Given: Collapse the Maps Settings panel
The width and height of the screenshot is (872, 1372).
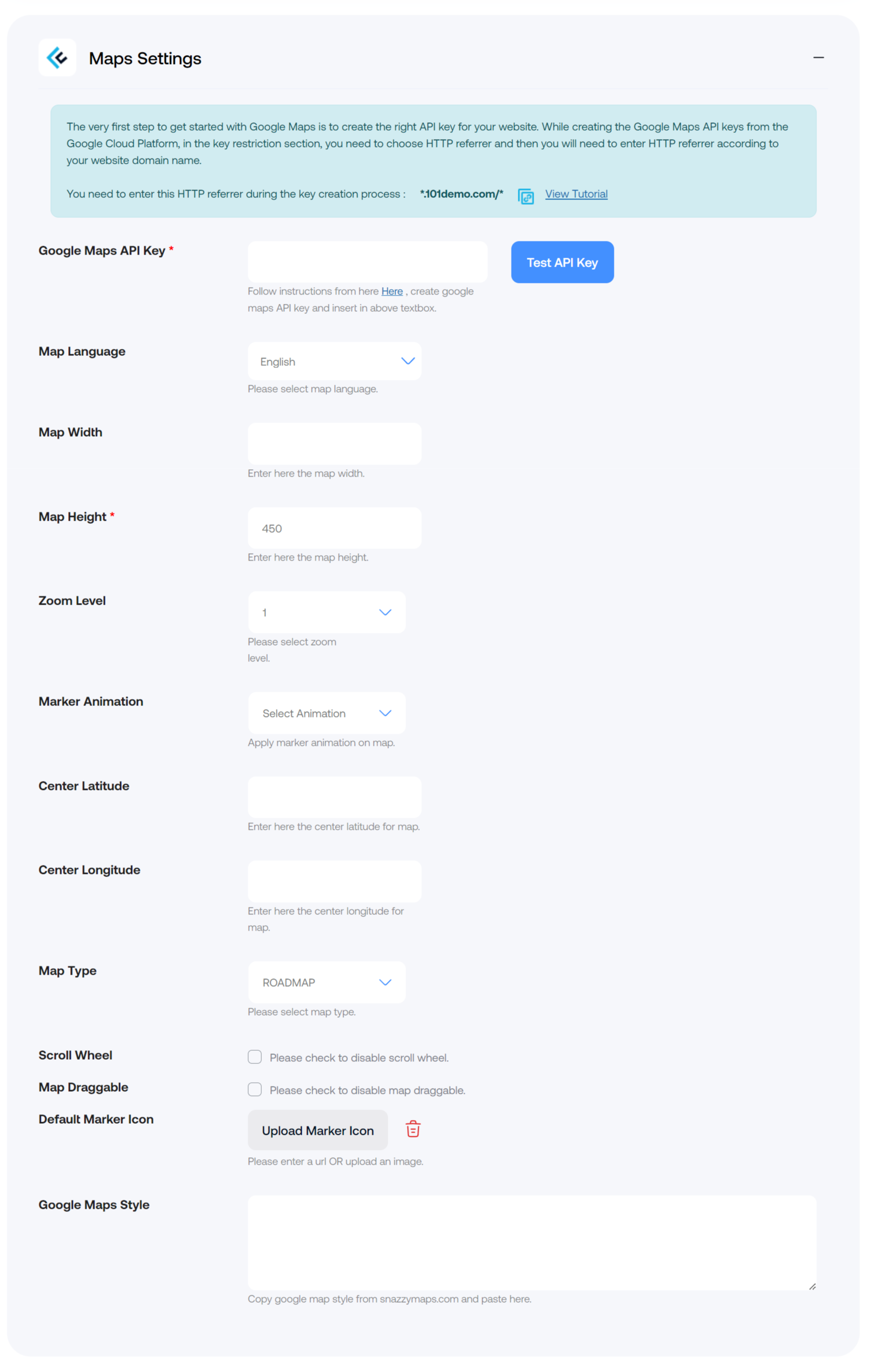Looking at the screenshot, I should (818, 57).
